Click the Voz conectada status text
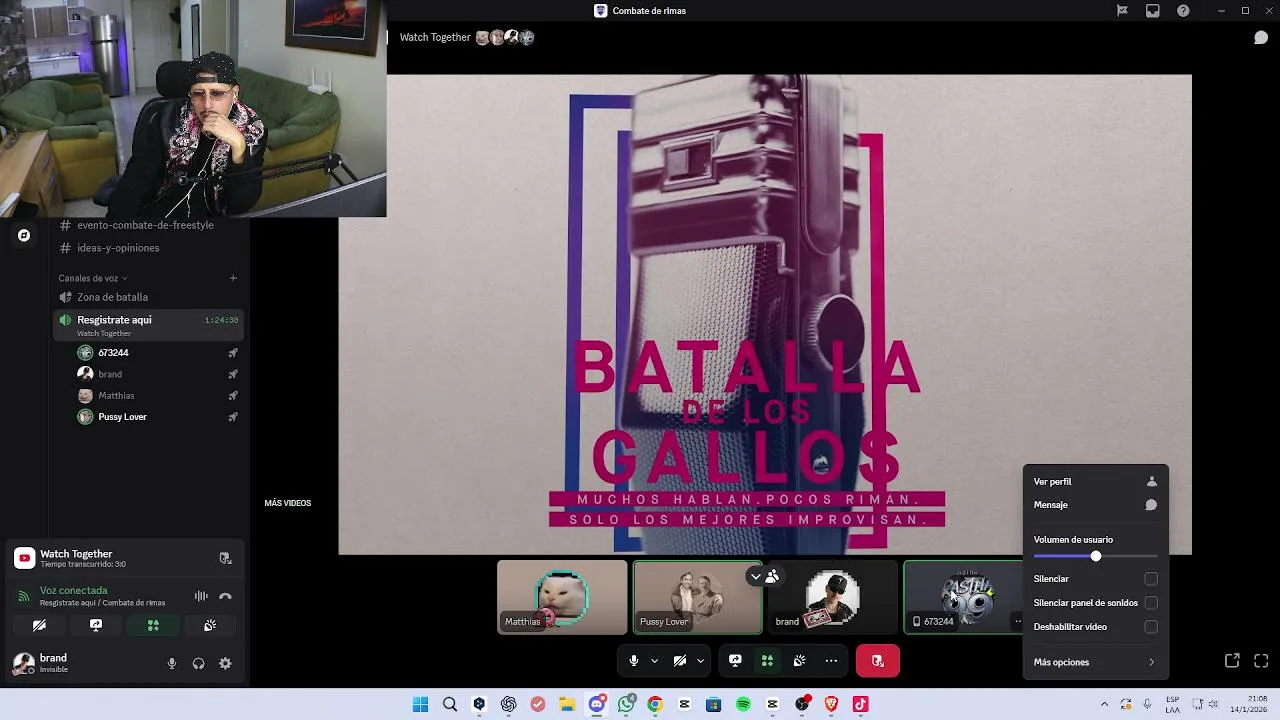Image resolution: width=1280 pixels, height=720 pixels. (x=73, y=591)
